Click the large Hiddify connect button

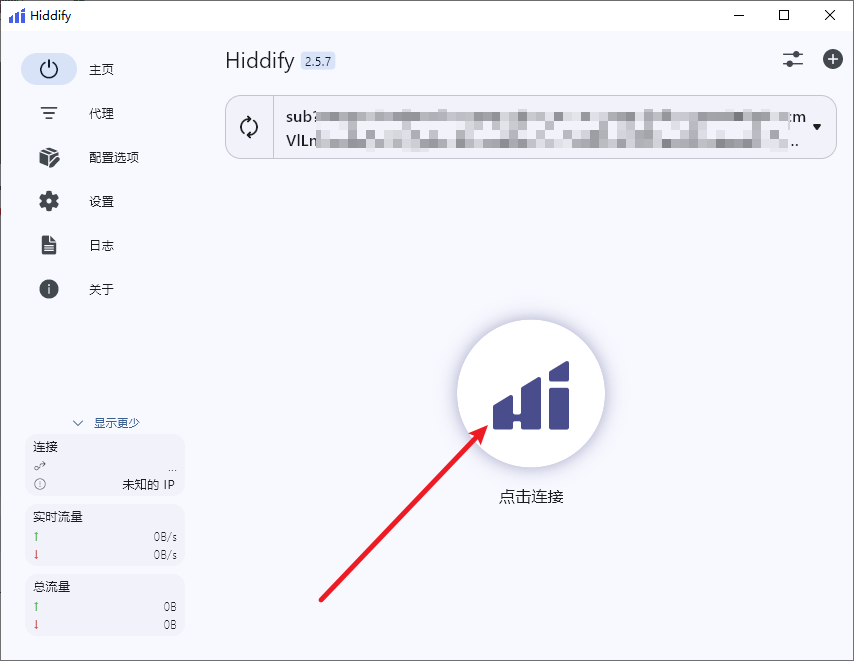tap(530, 393)
